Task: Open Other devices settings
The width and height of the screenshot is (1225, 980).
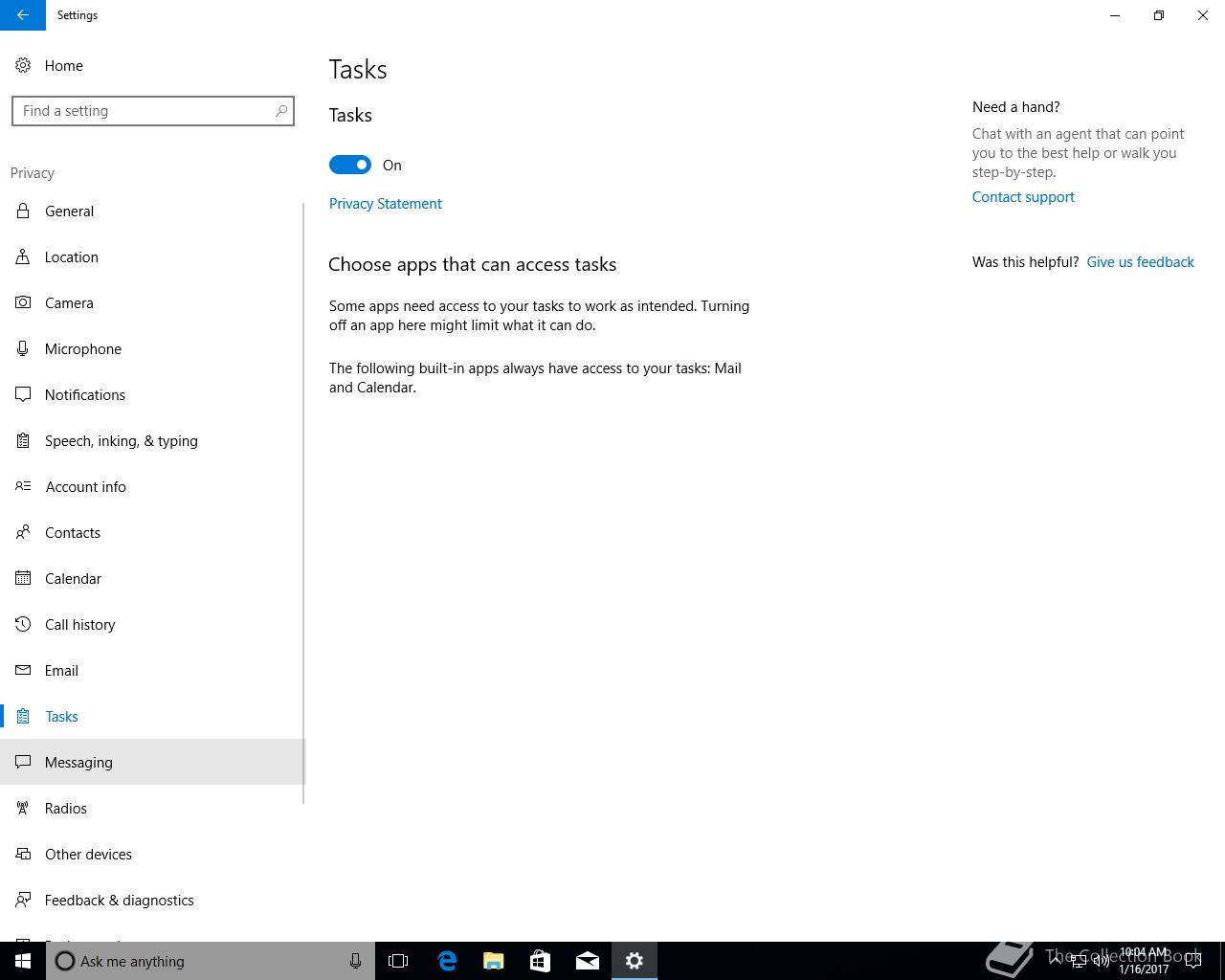Action: click(153, 854)
